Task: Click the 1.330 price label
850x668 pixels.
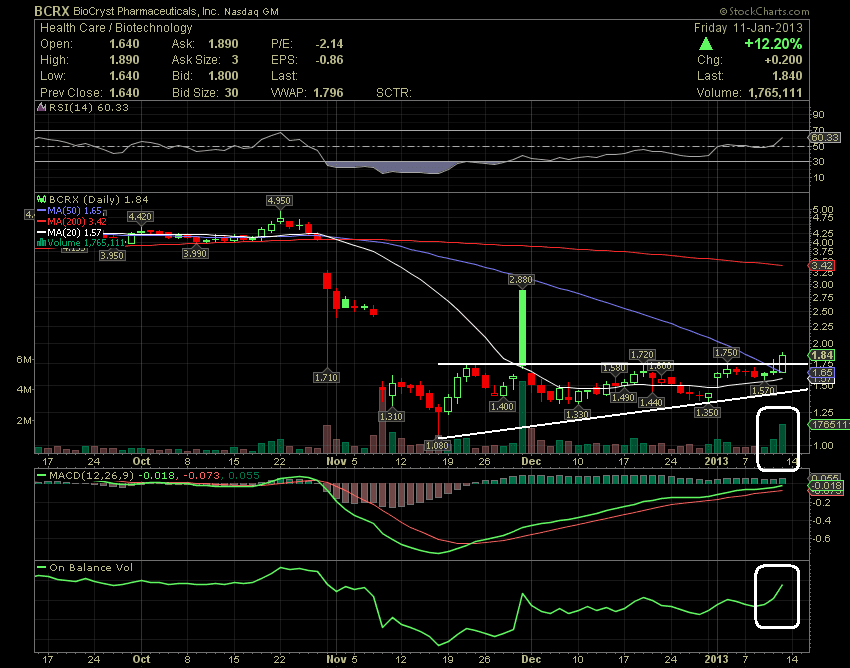Action: 576,415
